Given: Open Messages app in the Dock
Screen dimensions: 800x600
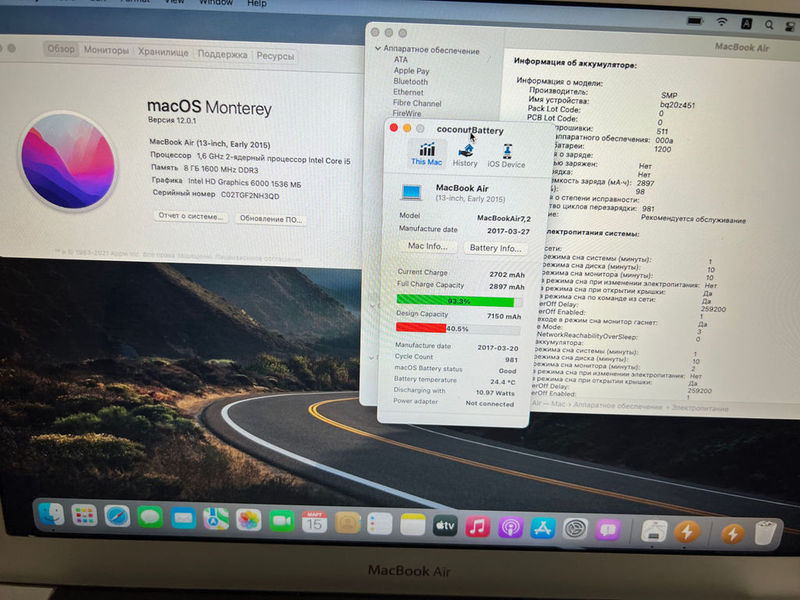Looking at the screenshot, I should tap(150, 517).
